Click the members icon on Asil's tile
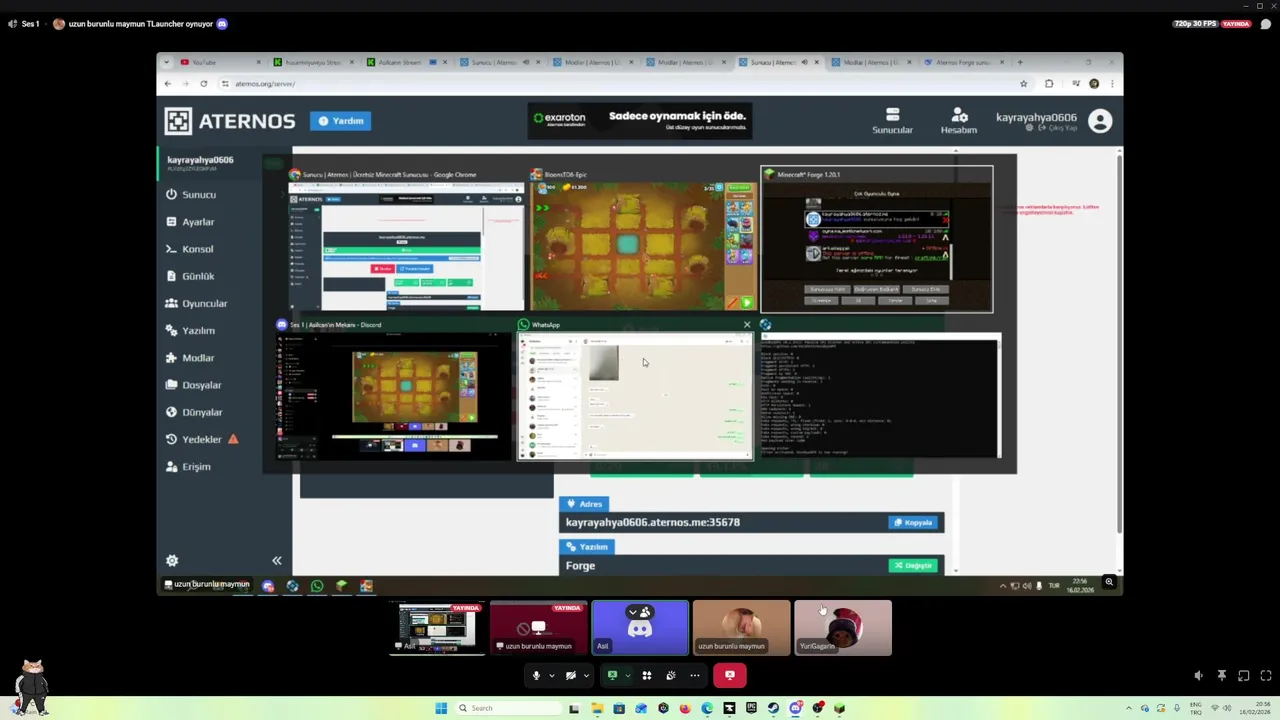The width and height of the screenshot is (1280, 720). [x=645, y=612]
